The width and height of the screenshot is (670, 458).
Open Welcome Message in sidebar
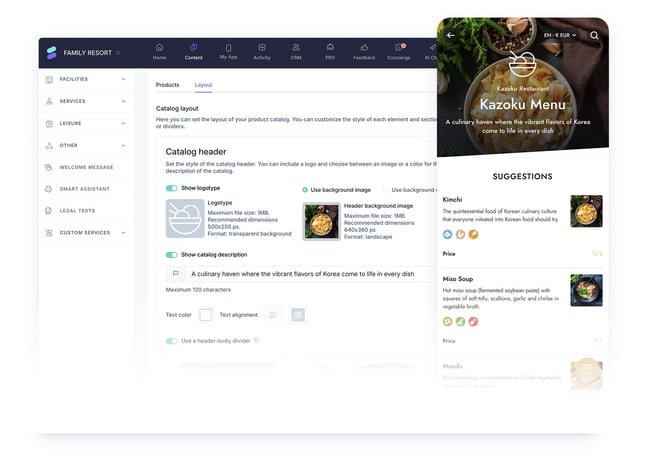pyautogui.click(x=85, y=167)
